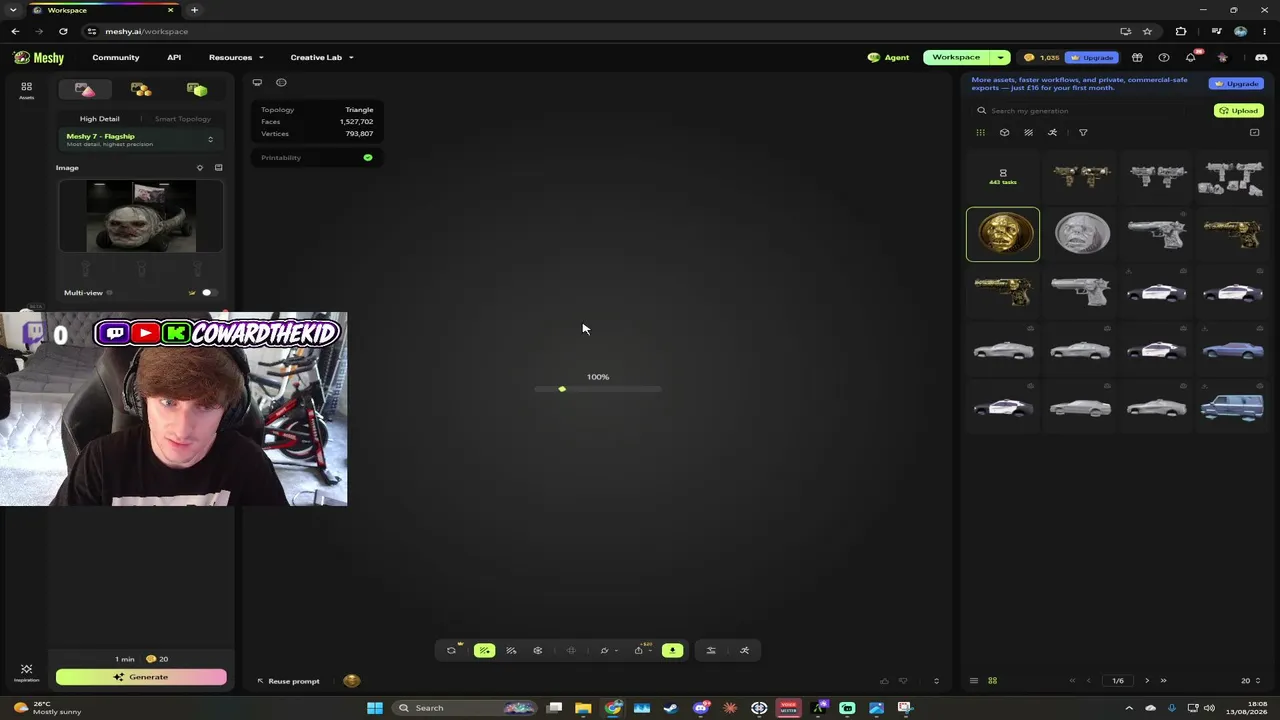Click the Generate button

coord(141,677)
